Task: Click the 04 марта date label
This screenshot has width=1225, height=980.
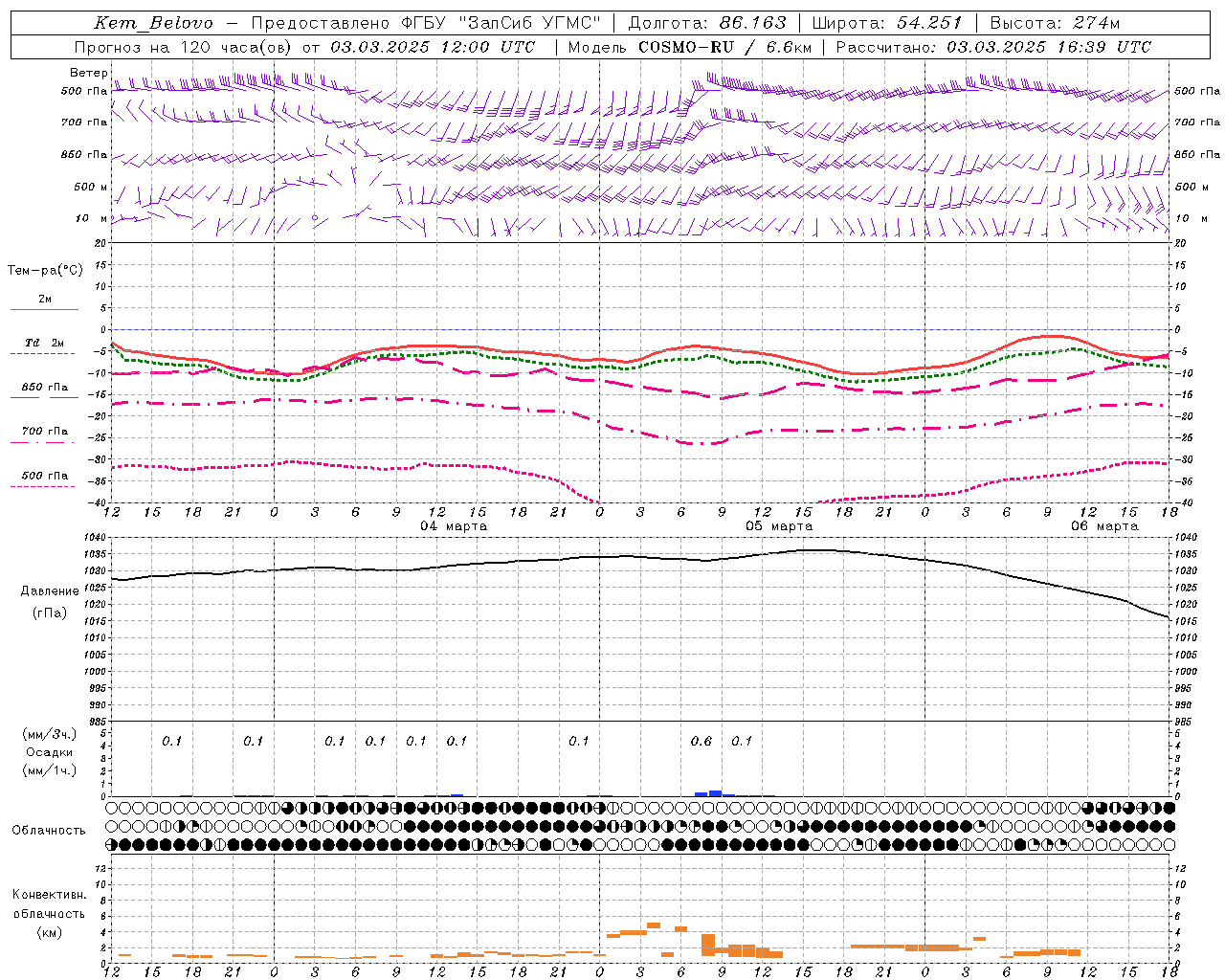Action: pyautogui.click(x=454, y=526)
